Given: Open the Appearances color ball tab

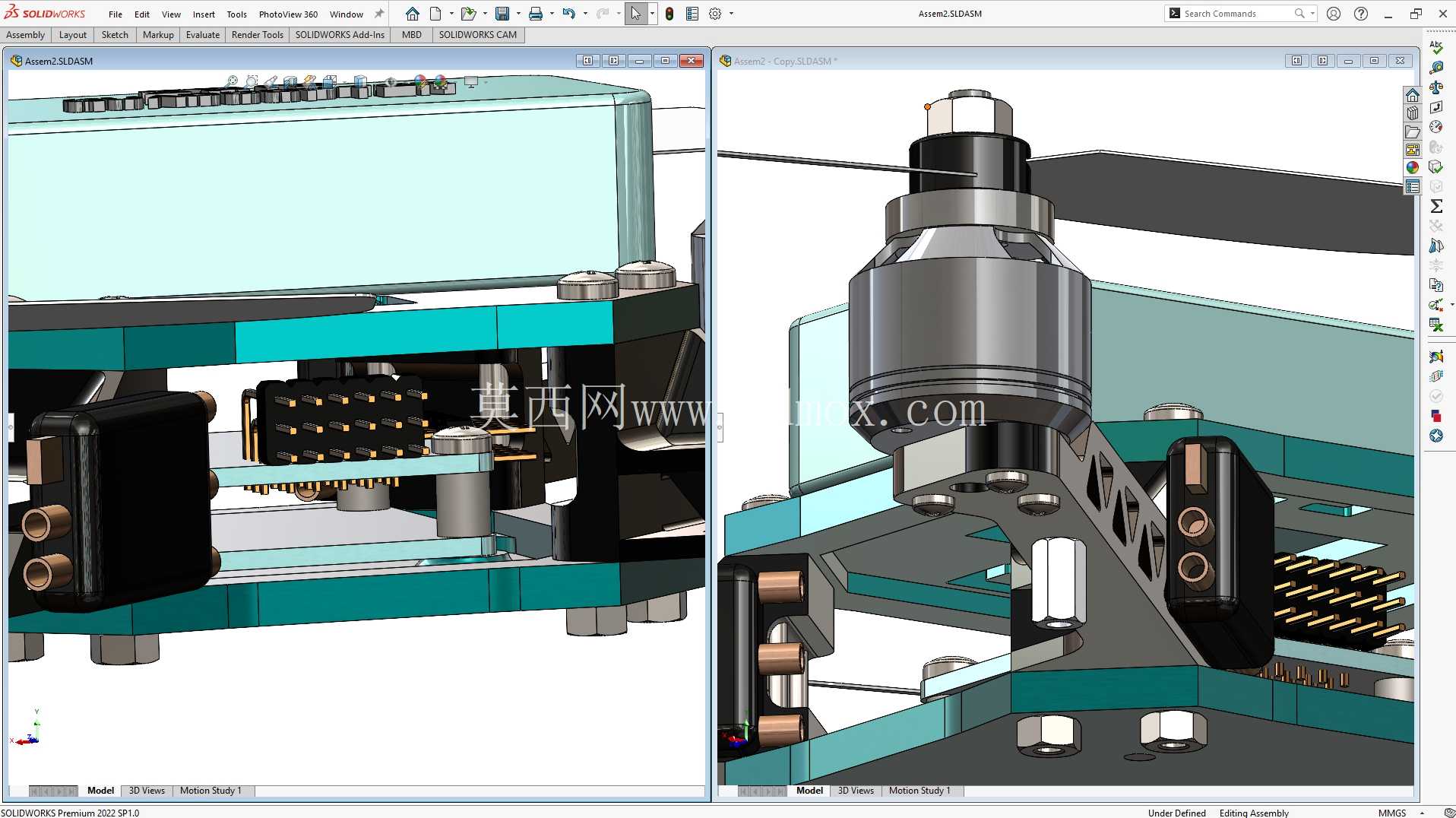Looking at the screenshot, I should click(x=1413, y=168).
